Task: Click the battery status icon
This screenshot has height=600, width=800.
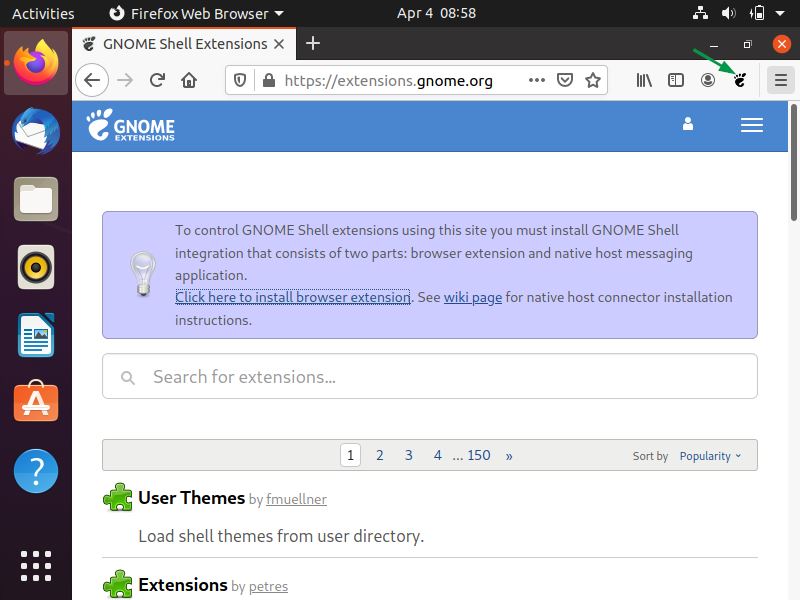Action: coord(757,13)
